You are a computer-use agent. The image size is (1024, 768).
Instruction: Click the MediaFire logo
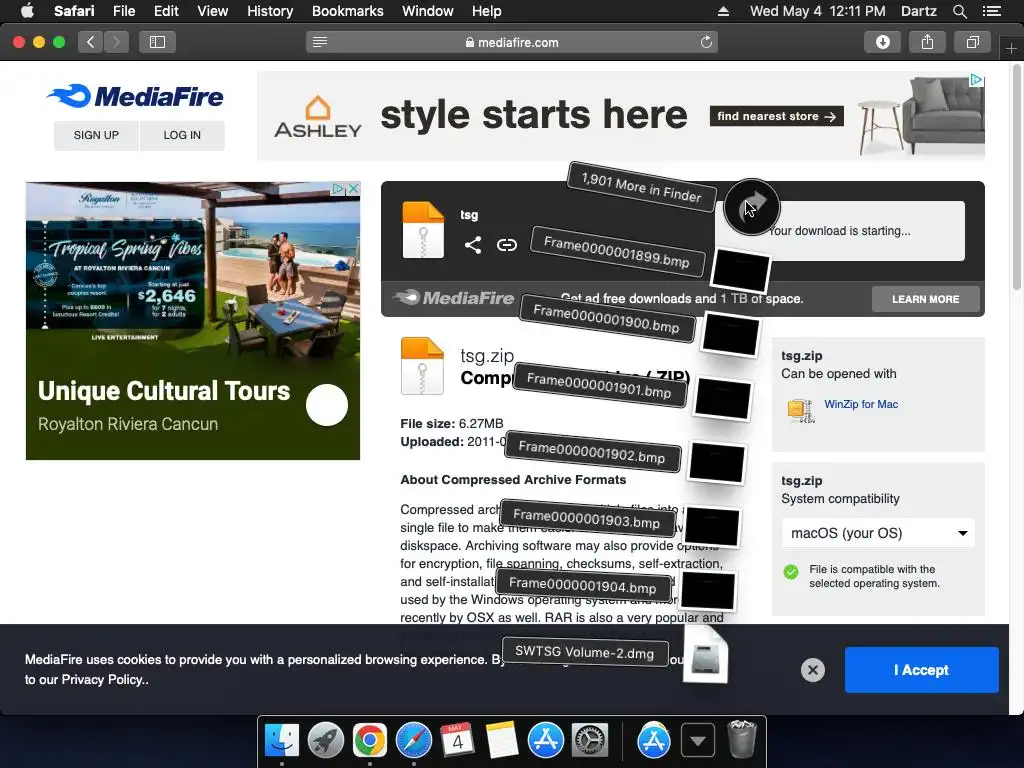coord(135,96)
